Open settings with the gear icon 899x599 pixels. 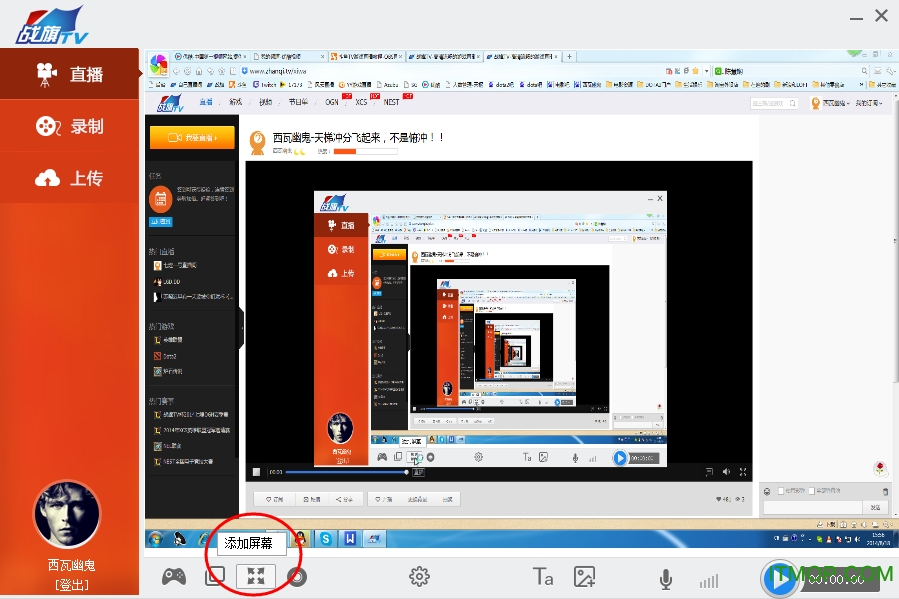coord(419,577)
